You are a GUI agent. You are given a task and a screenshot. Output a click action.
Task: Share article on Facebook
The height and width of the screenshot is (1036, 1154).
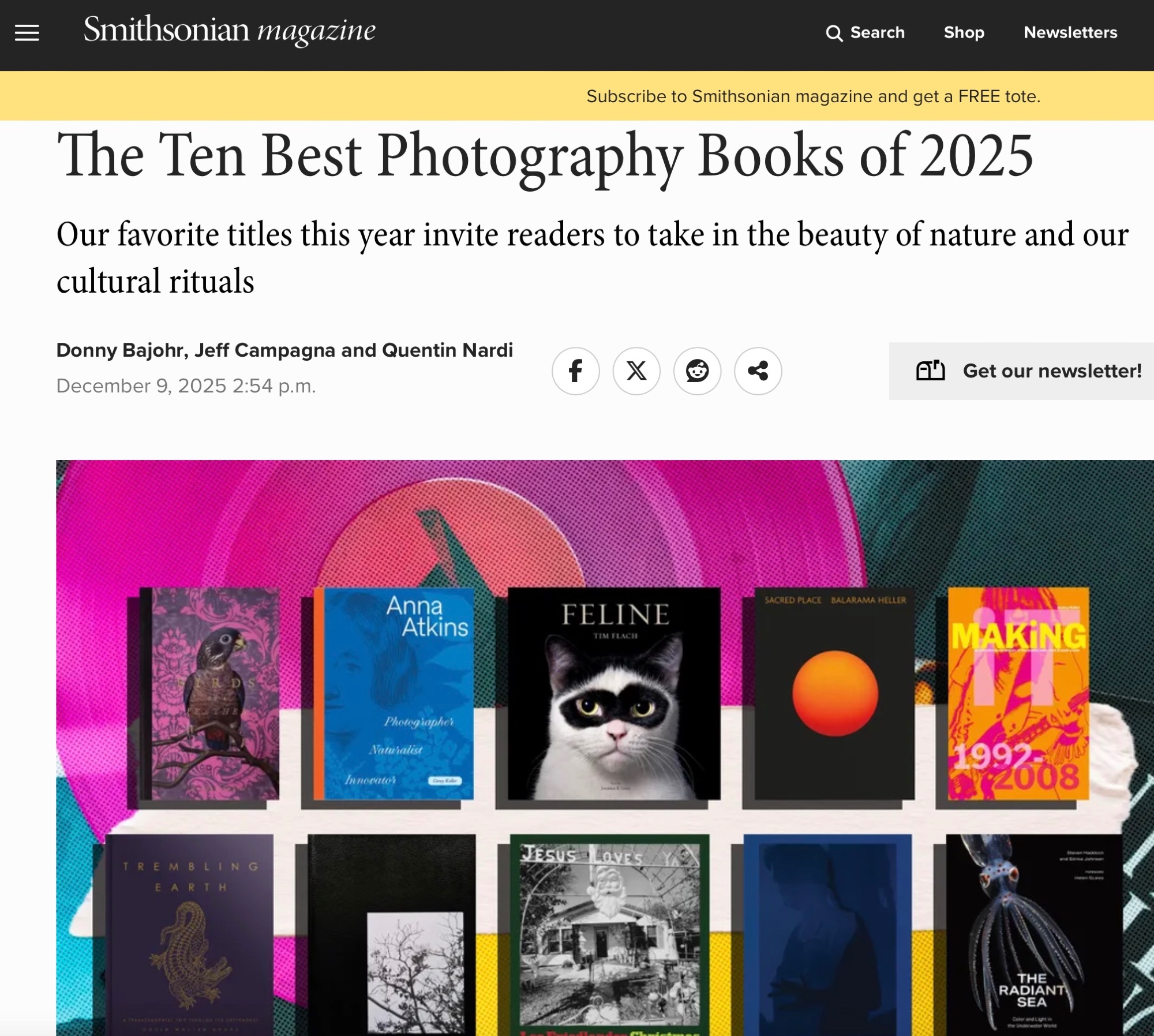(x=575, y=371)
